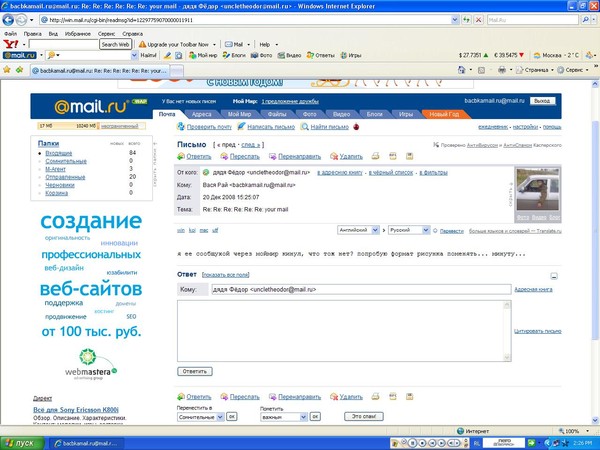This screenshot has width=600, height=450.
Task: Click the Yahoo Y! toolbar logo
Action: point(11,44)
